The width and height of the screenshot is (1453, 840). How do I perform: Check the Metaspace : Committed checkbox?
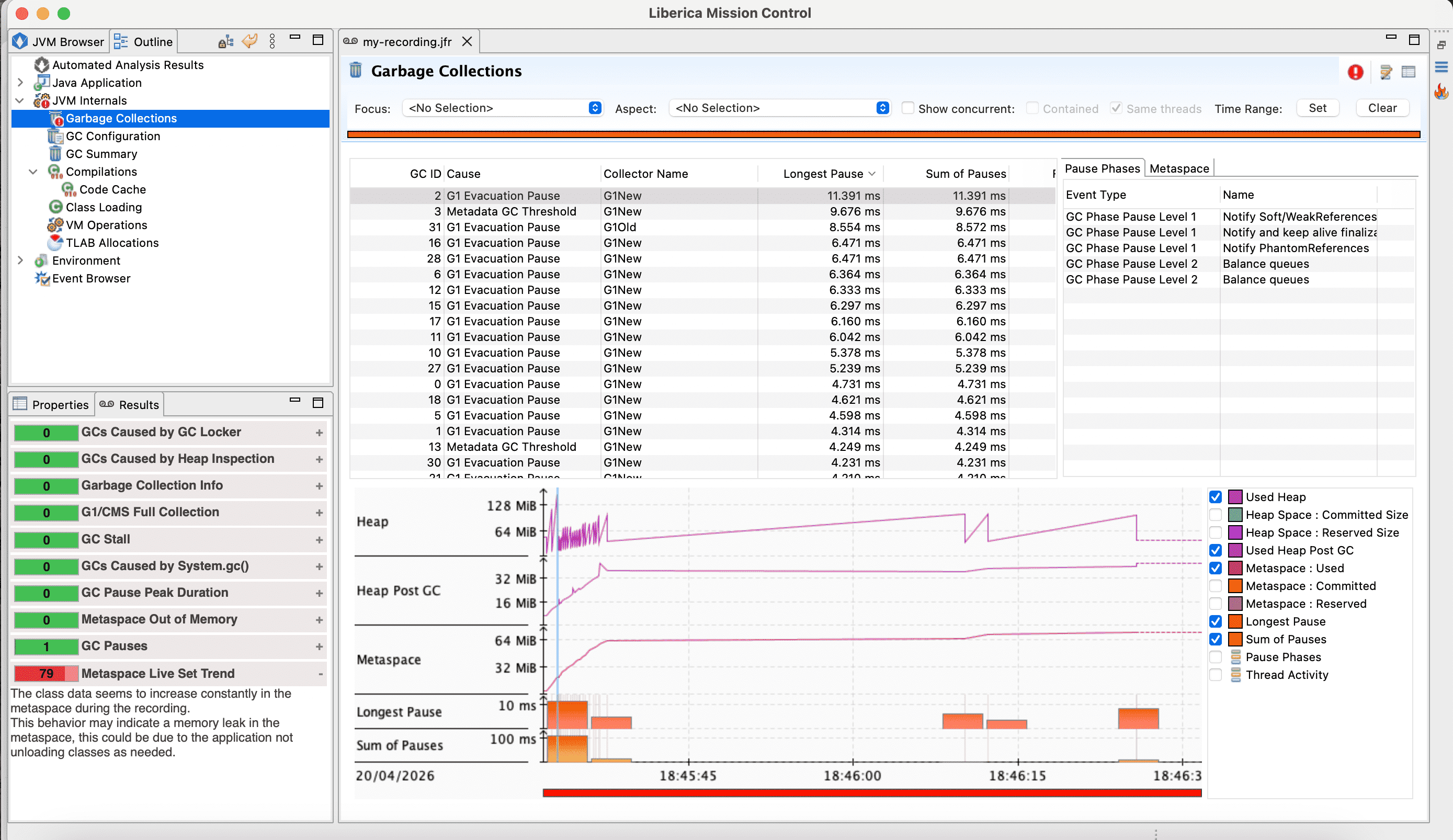click(1216, 586)
